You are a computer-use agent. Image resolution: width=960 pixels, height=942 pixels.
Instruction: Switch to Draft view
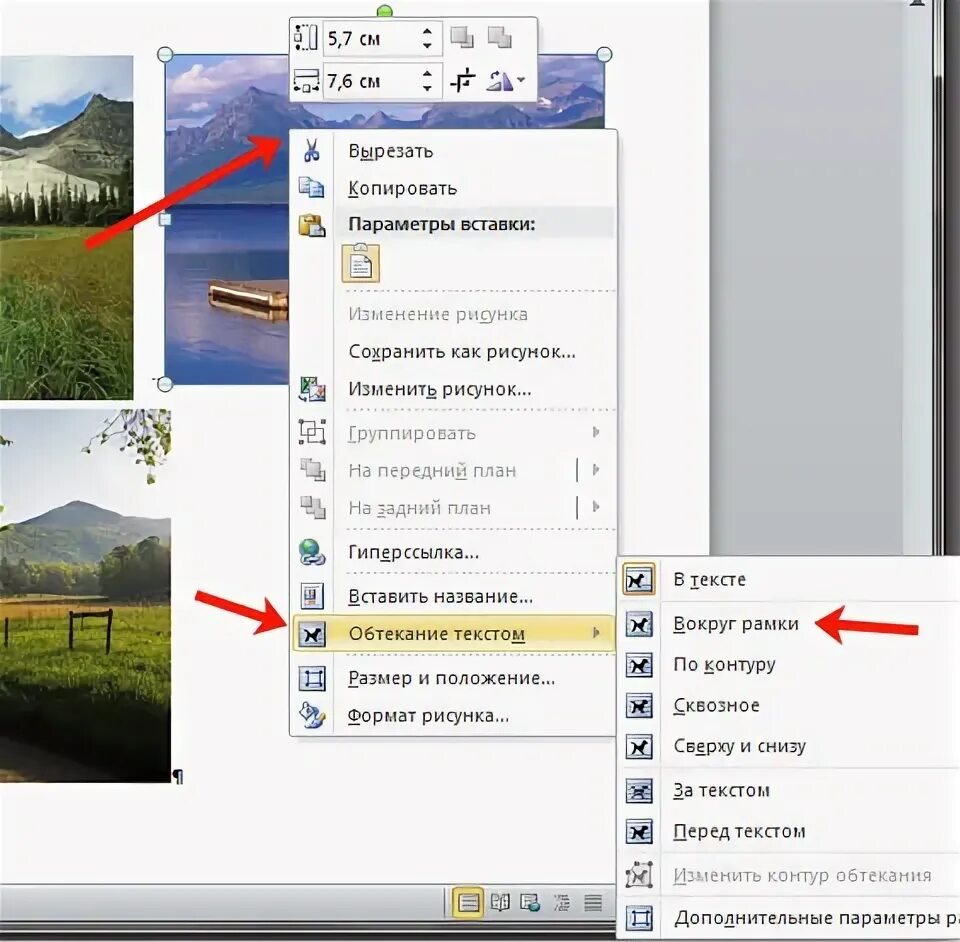click(593, 903)
